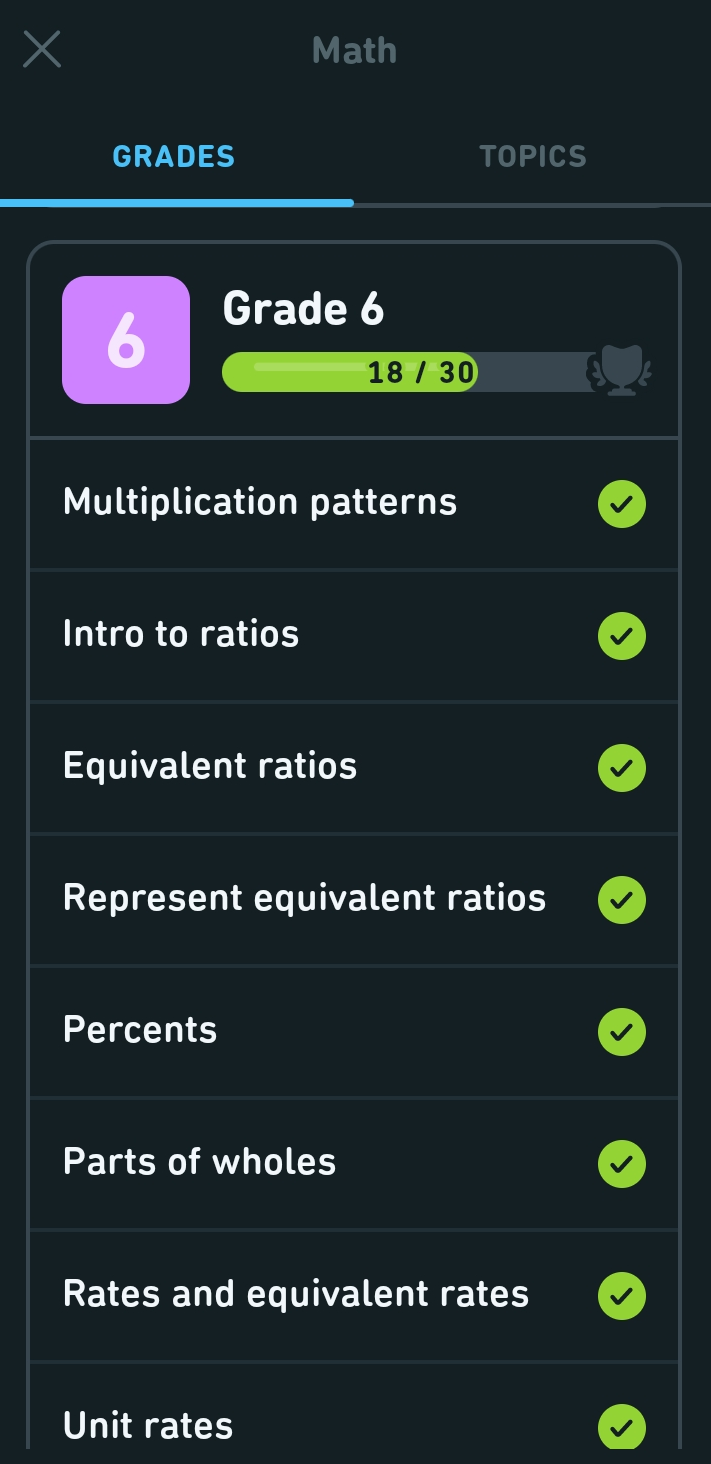Click the checkmark beside Intro to ratios
711x1464 pixels.
coord(621,636)
